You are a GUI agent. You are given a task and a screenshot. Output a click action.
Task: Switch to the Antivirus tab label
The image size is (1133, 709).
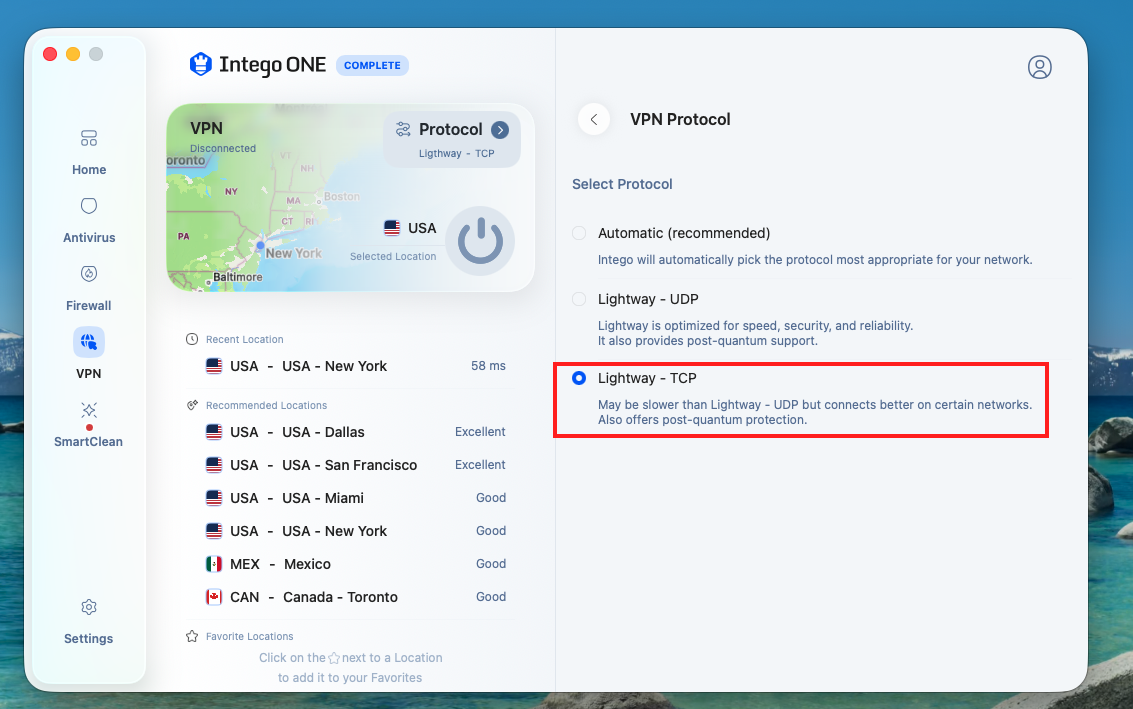[x=89, y=238]
